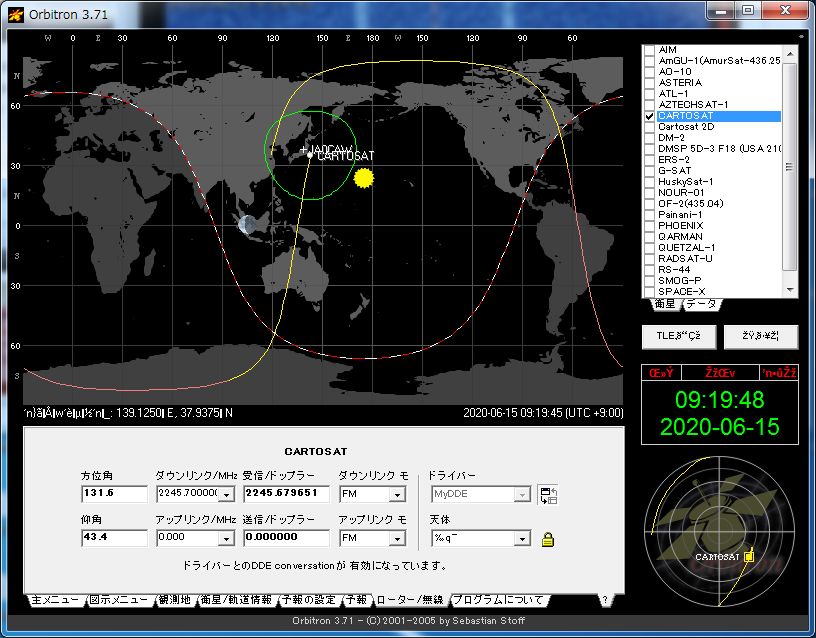The image size is (816, 638).
Task: Open the 予報の設定 tab at the bottom
Action: [311, 600]
